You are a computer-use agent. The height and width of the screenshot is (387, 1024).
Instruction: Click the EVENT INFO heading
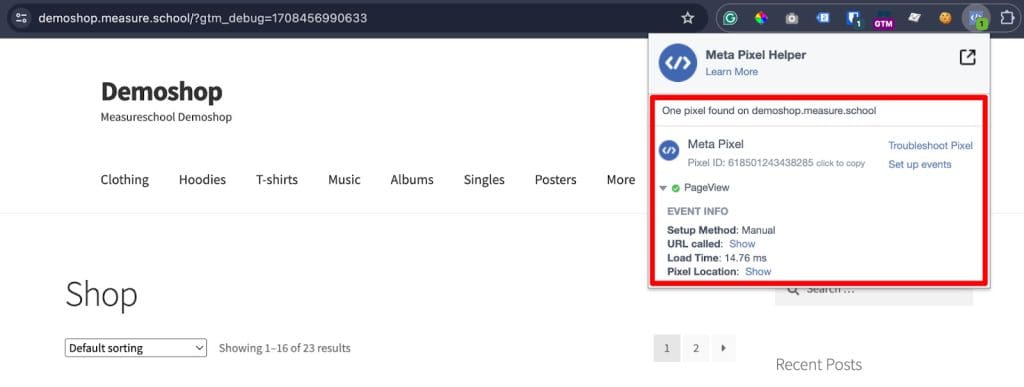697,211
